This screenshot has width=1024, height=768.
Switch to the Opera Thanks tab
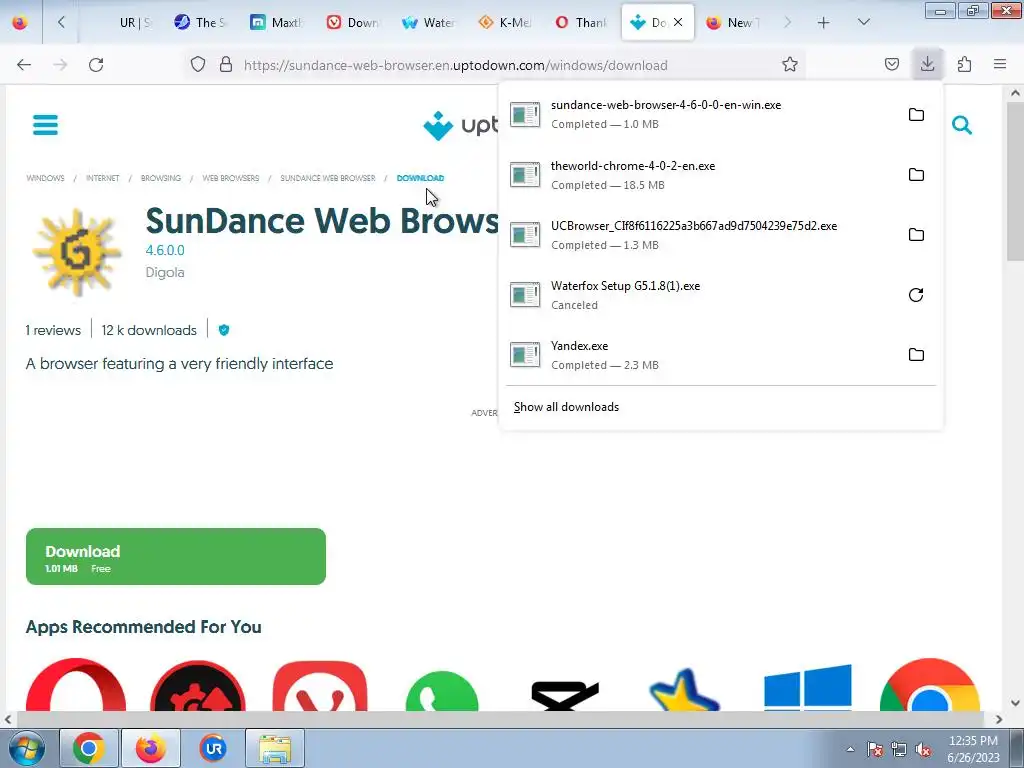click(x=581, y=22)
